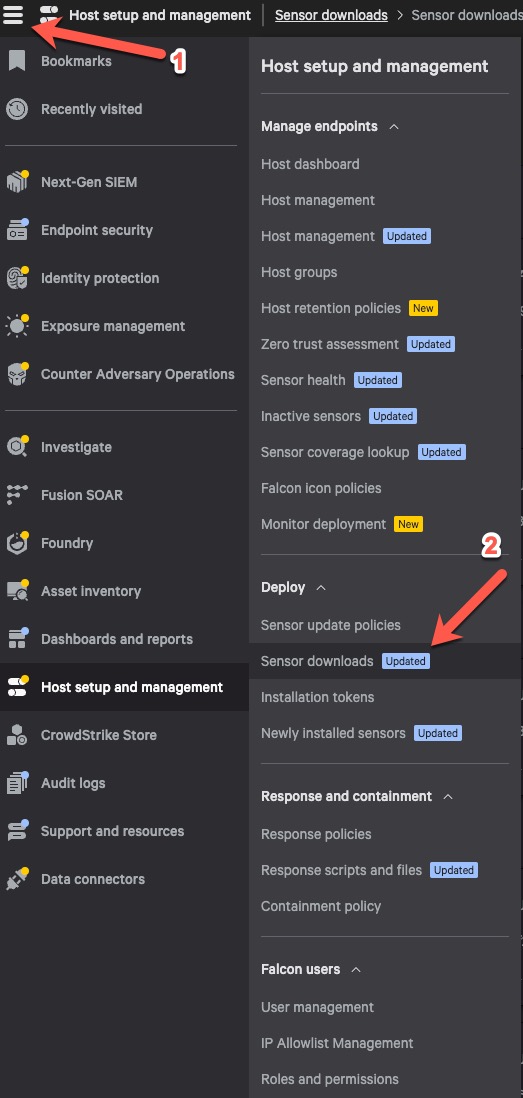Open Response scripts and files
This screenshot has height=1098, width=523.
click(x=341, y=870)
